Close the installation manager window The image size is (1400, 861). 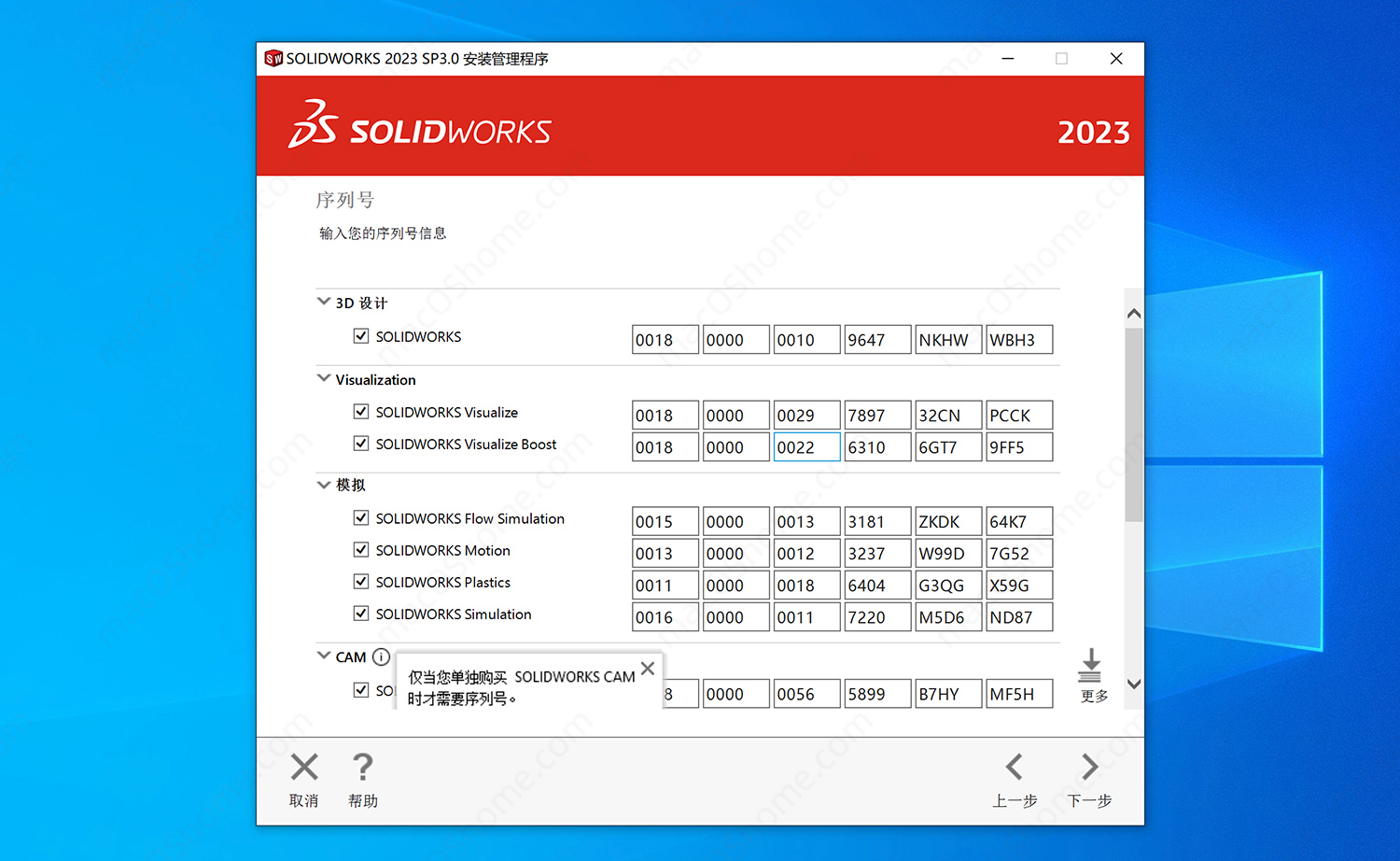click(x=1116, y=59)
